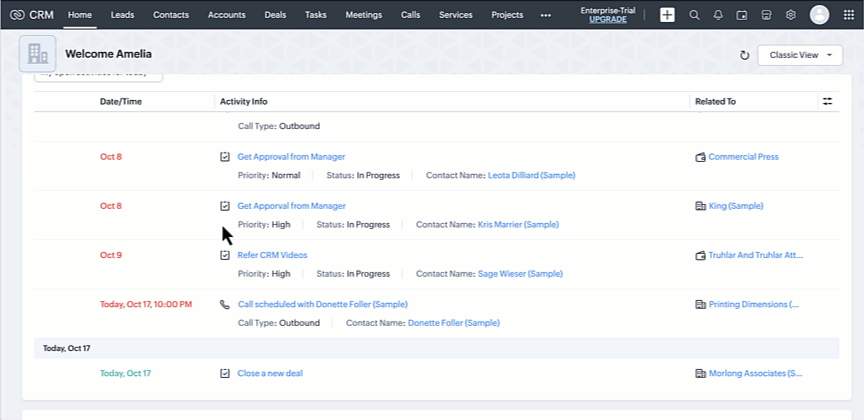The width and height of the screenshot is (864, 420).
Task: Check the Get Approval from Manager task box
Action: coord(225,157)
